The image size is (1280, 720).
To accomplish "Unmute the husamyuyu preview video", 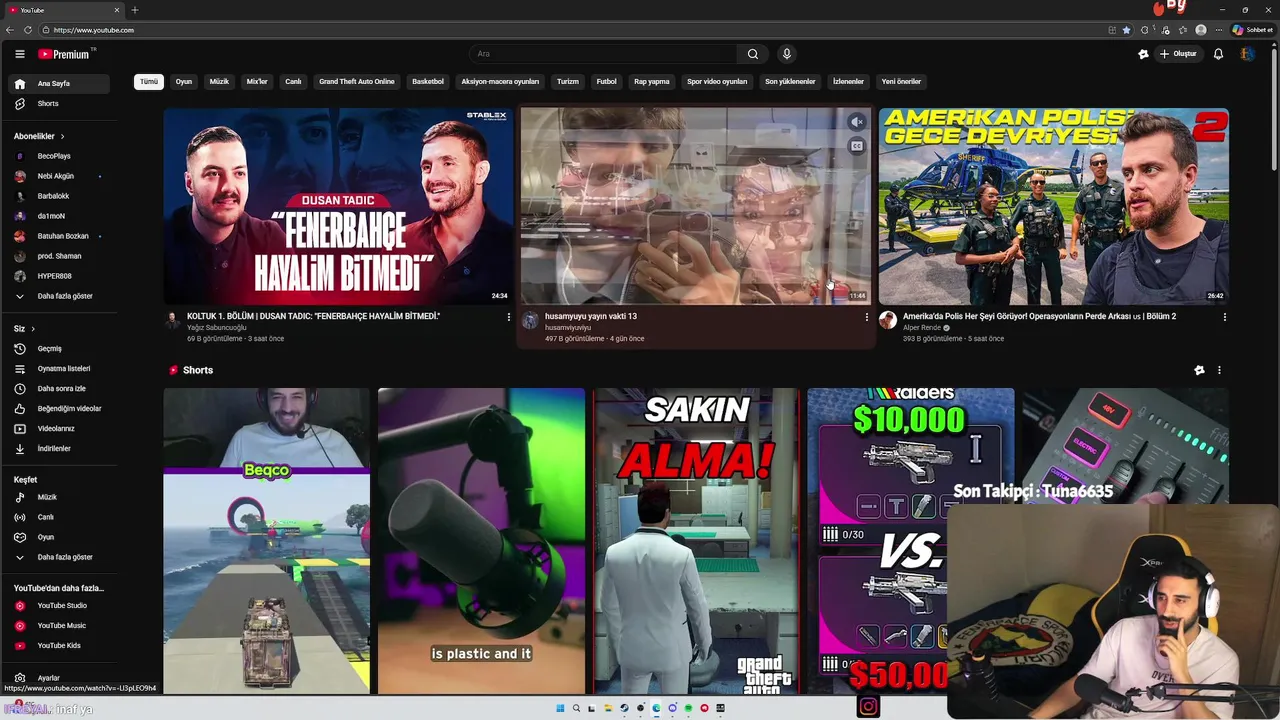I will coord(857,122).
